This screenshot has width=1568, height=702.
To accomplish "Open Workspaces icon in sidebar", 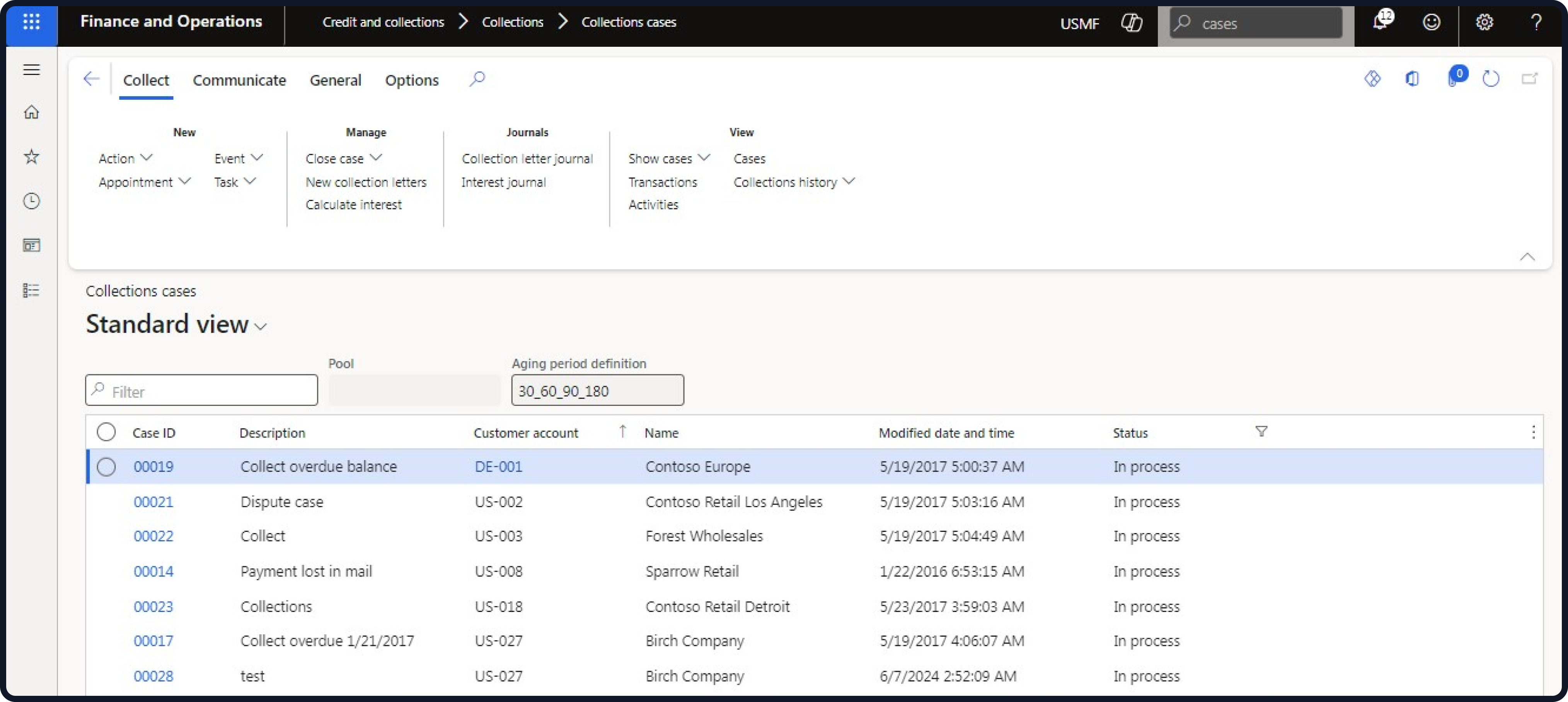I will coord(31,245).
